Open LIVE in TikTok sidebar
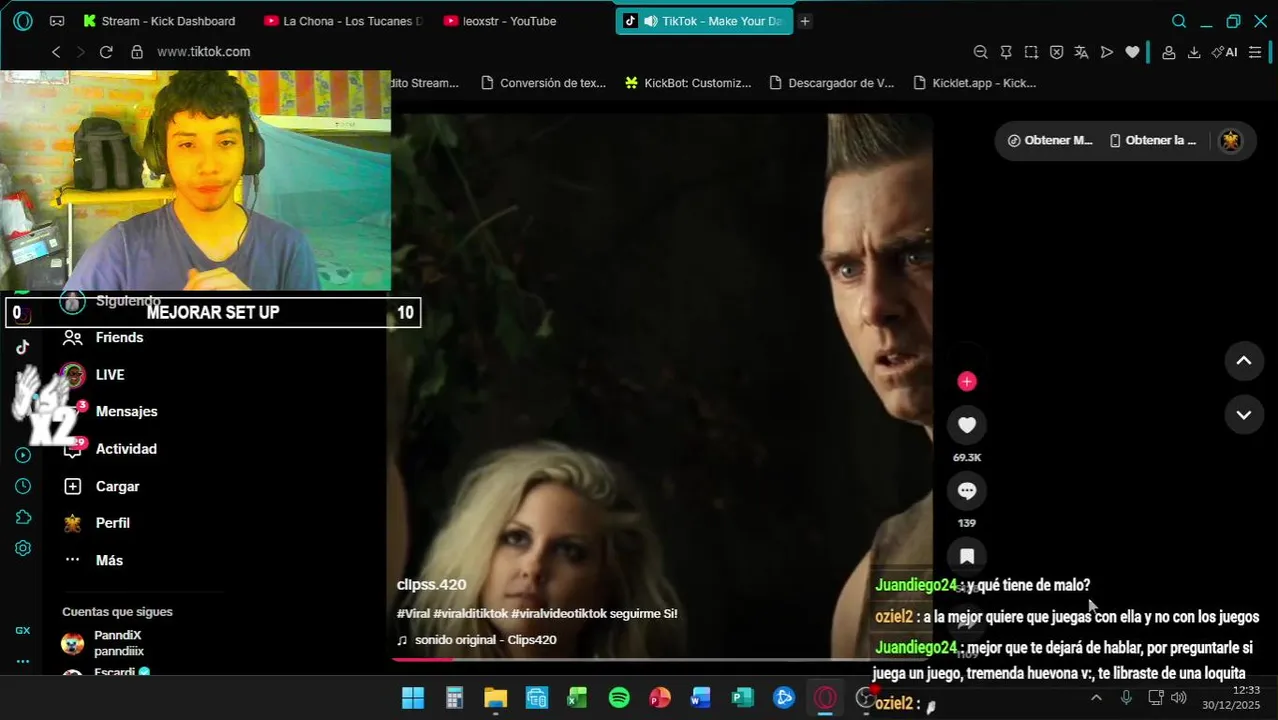Screen dimensions: 1278x720 click(94, 375)
